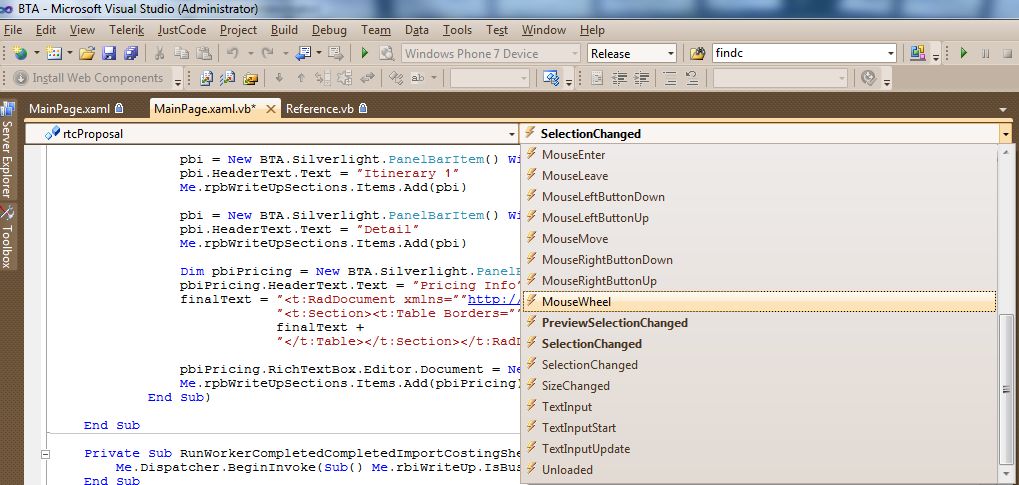Click the Cut scissors icon
The image size is (1019, 485).
(x=159, y=53)
